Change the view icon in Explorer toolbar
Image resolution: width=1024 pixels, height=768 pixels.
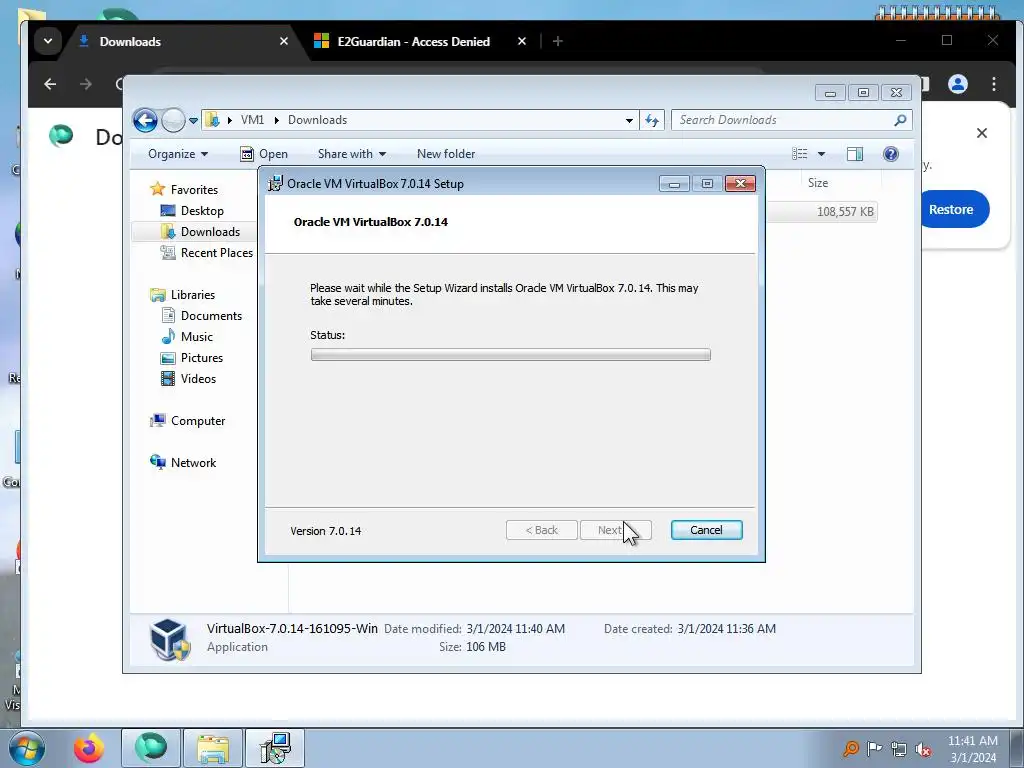800,154
